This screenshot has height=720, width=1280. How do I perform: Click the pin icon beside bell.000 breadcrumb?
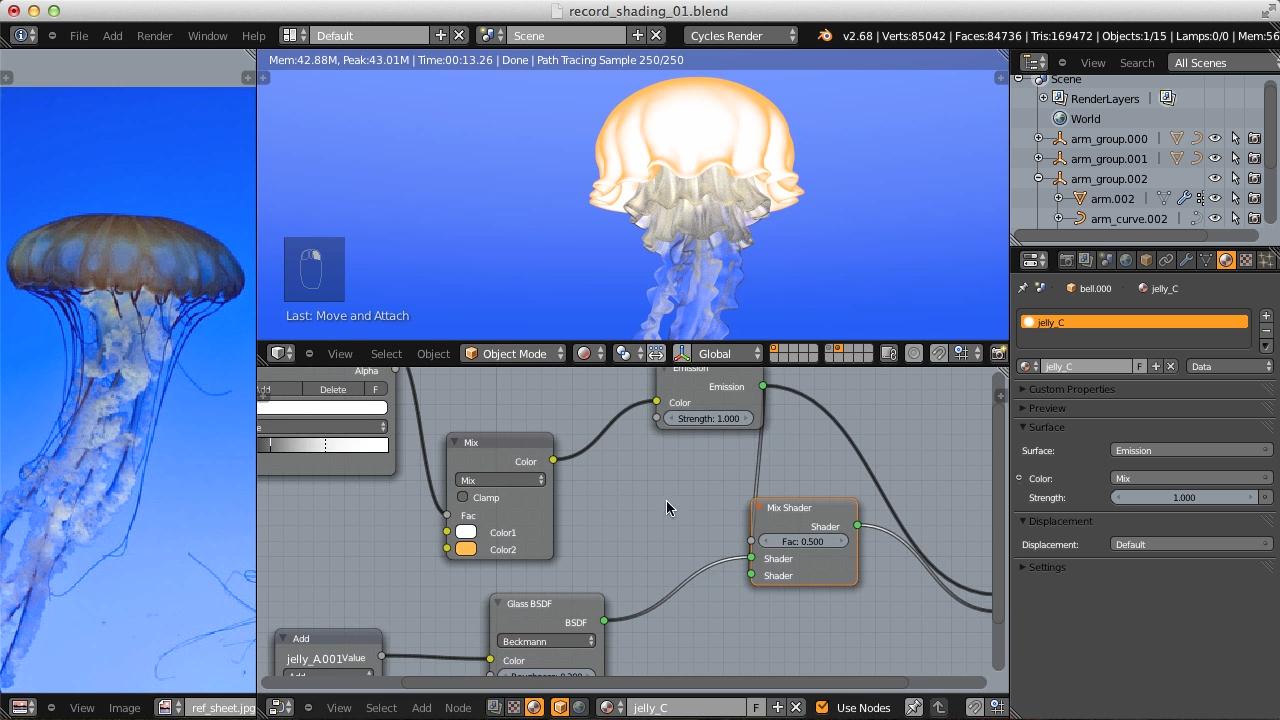(1023, 288)
